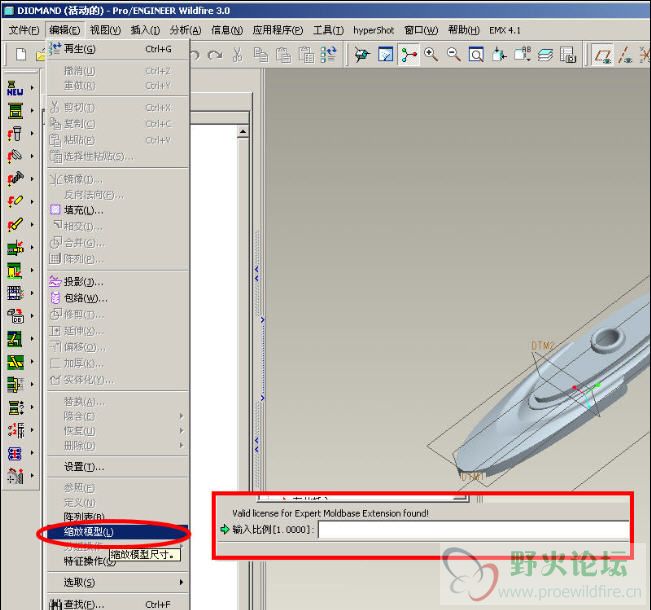
Task: Click the paste special icon
Action: [x=306, y=55]
